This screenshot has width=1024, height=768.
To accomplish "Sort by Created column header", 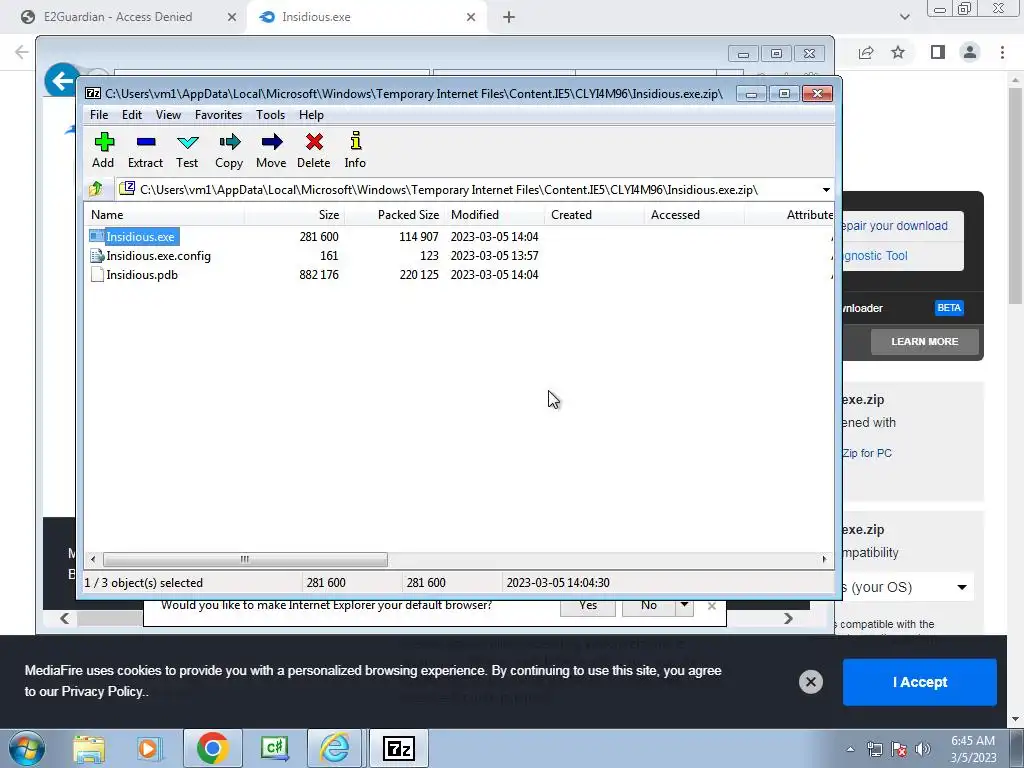I will pyautogui.click(x=594, y=215).
